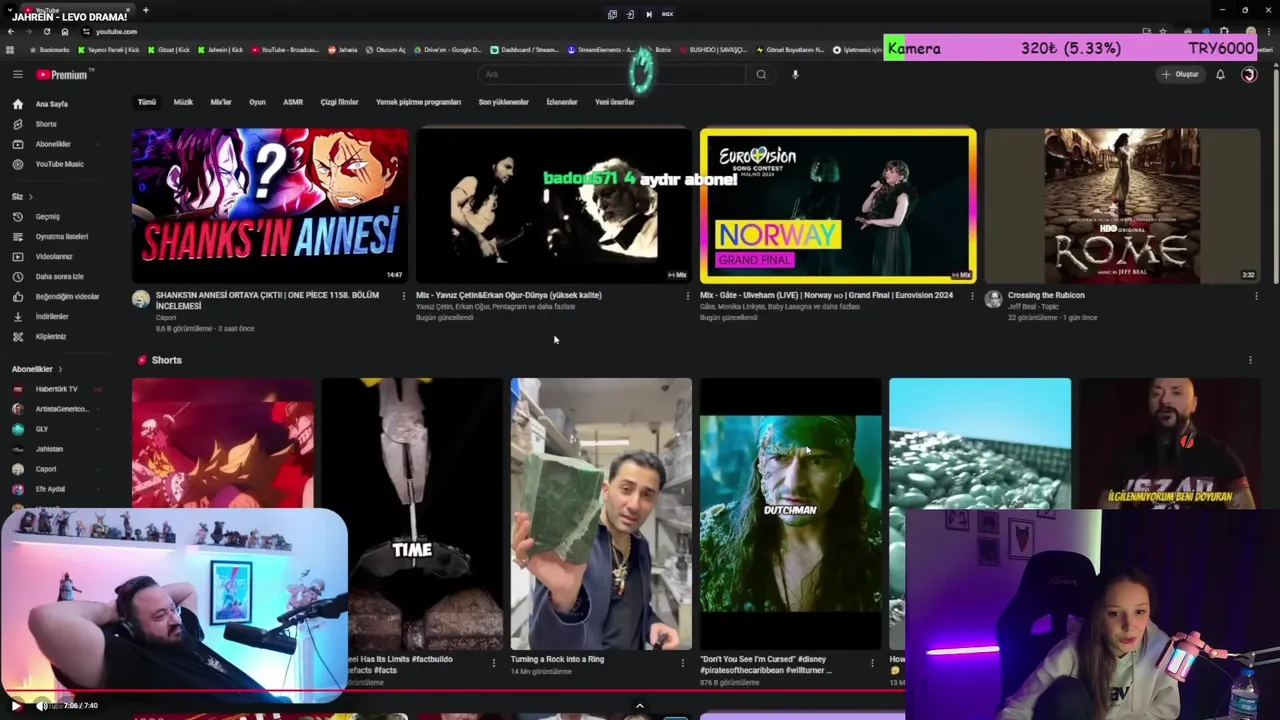The image size is (1280, 720).
Task: Select the ASMR filter chip
Action: (x=293, y=102)
